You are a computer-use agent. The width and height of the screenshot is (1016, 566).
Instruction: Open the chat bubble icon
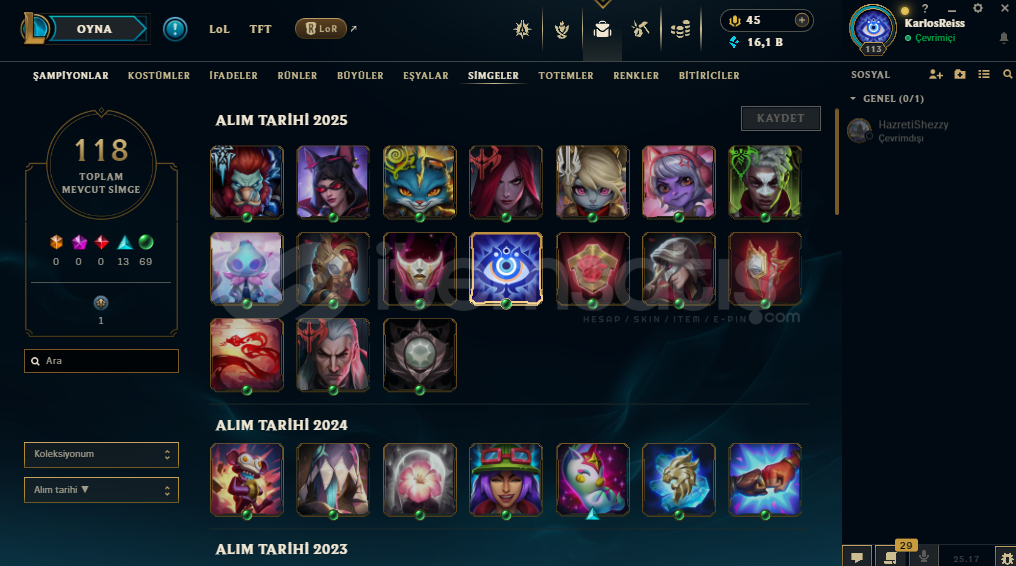click(x=857, y=556)
